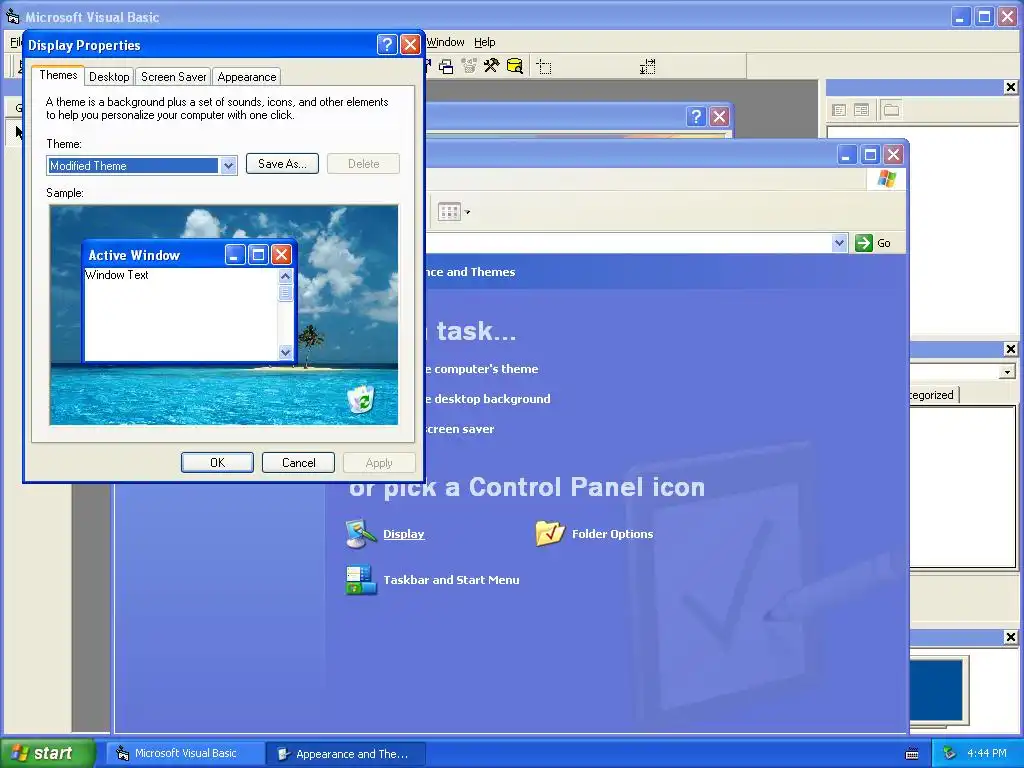Select Appearance and Themes taskbar button
This screenshot has height=768, width=1024.
pyautogui.click(x=346, y=754)
